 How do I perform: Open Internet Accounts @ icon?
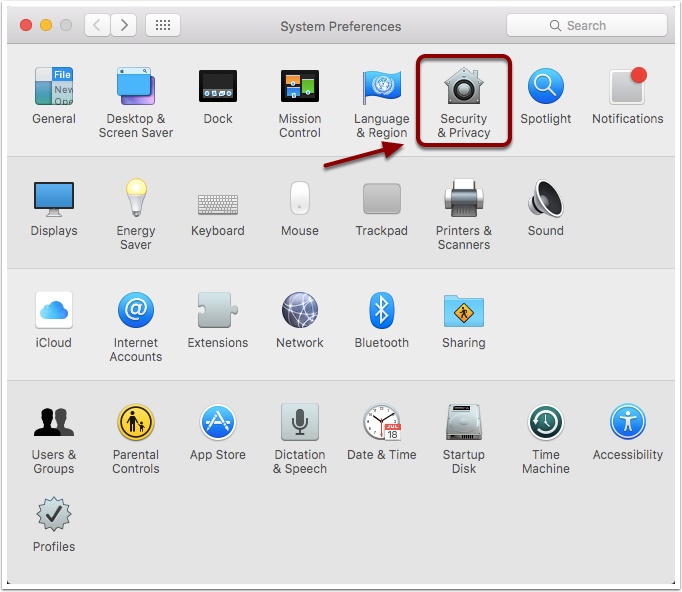click(x=136, y=310)
